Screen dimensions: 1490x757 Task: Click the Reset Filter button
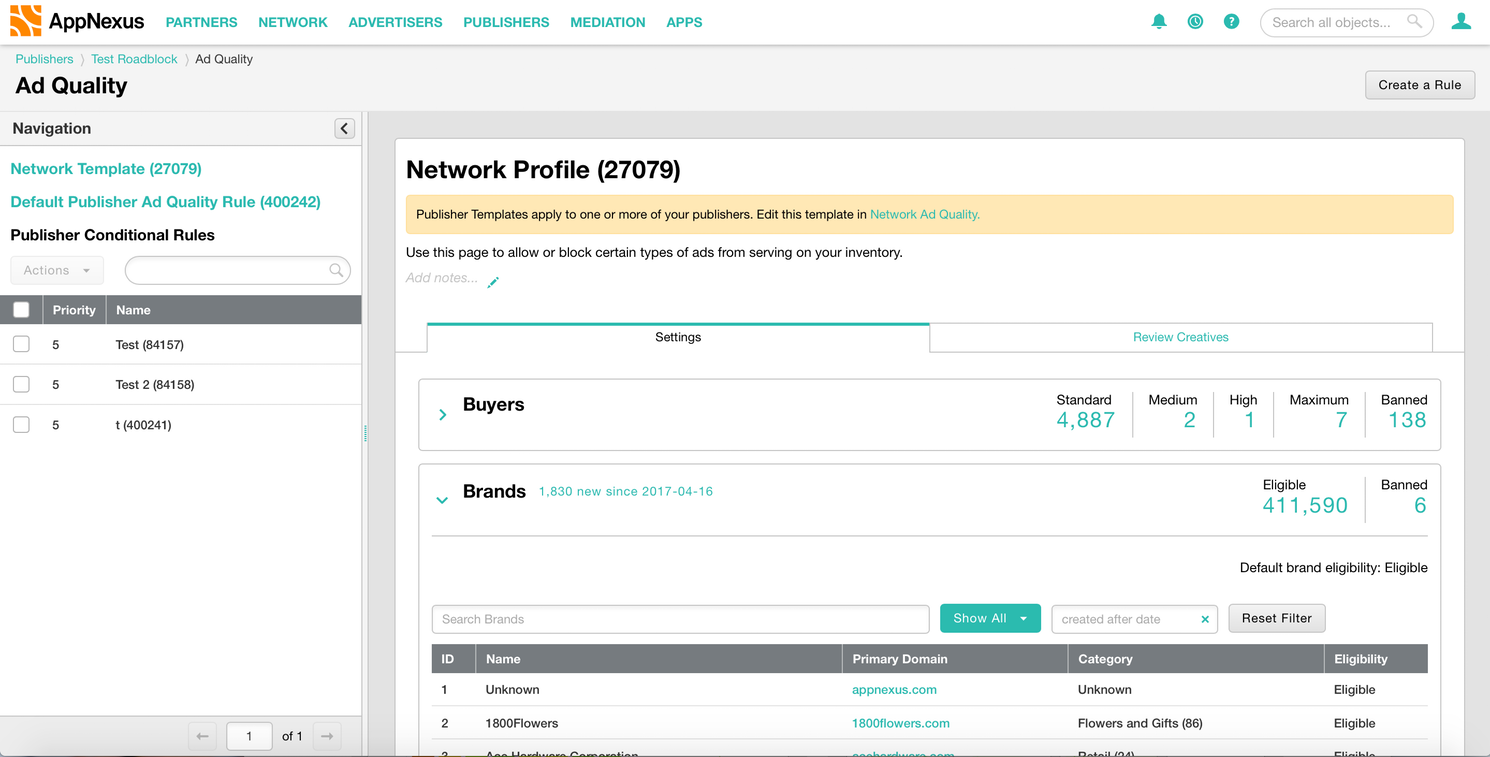tap(1277, 618)
